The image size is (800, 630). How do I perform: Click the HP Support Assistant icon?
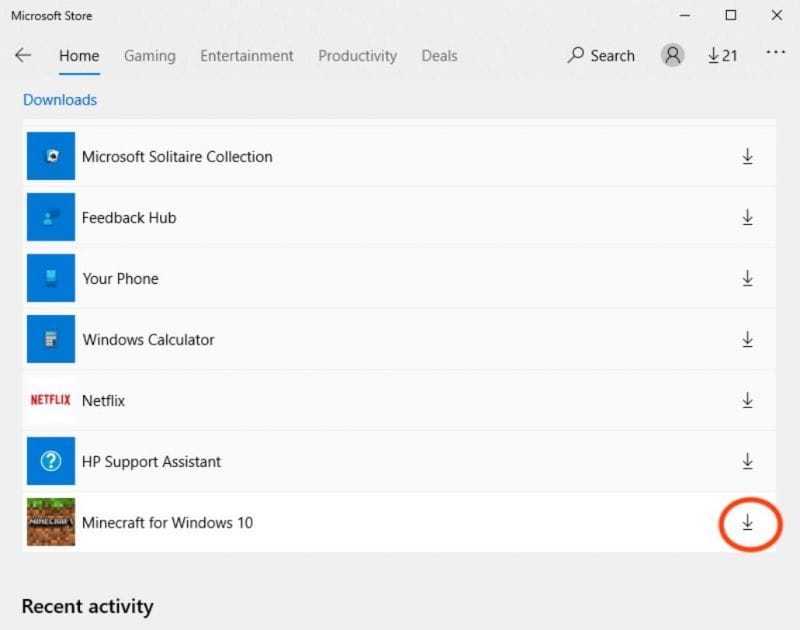tap(50, 461)
